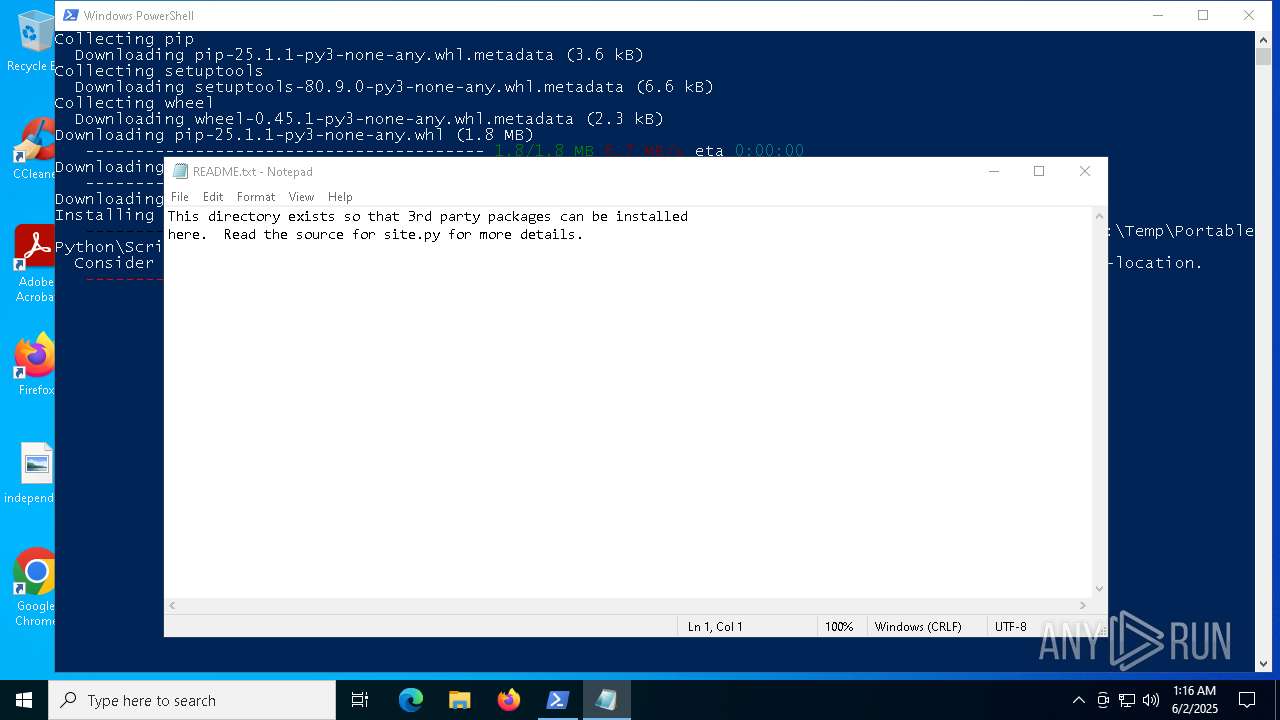
Task: Click the 'Collecting wheel' line in PowerShell
Action: (x=134, y=103)
